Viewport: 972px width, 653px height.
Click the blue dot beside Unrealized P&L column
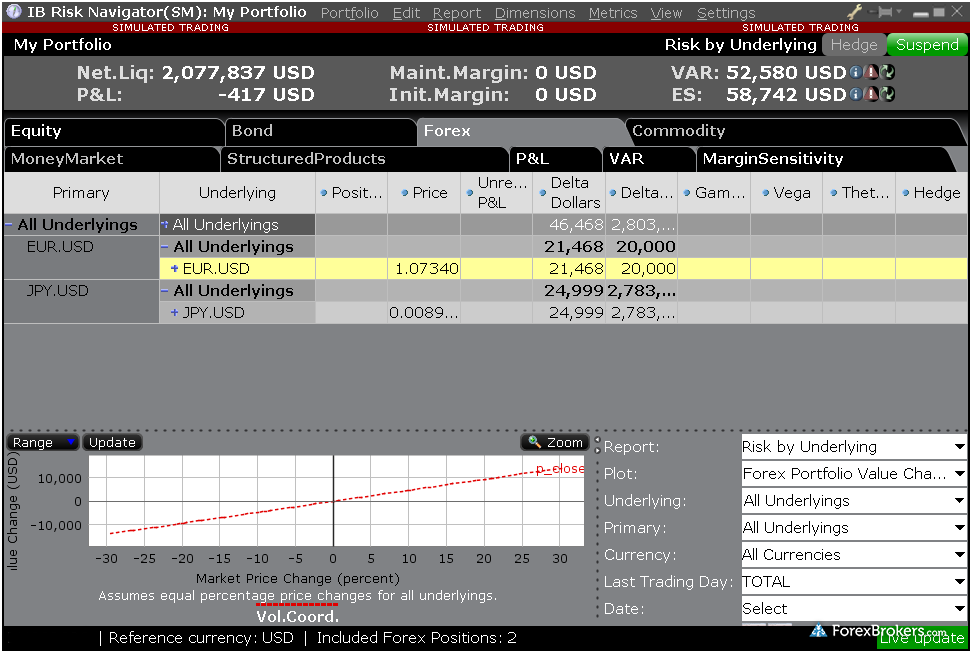tap(470, 193)
